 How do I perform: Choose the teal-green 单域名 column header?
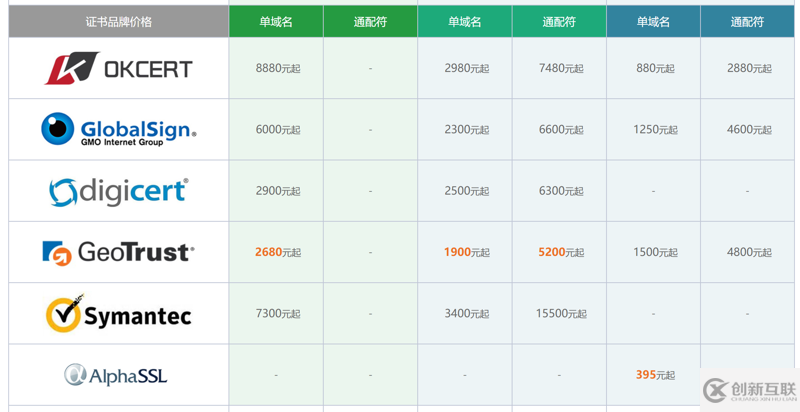click(465, 21)
